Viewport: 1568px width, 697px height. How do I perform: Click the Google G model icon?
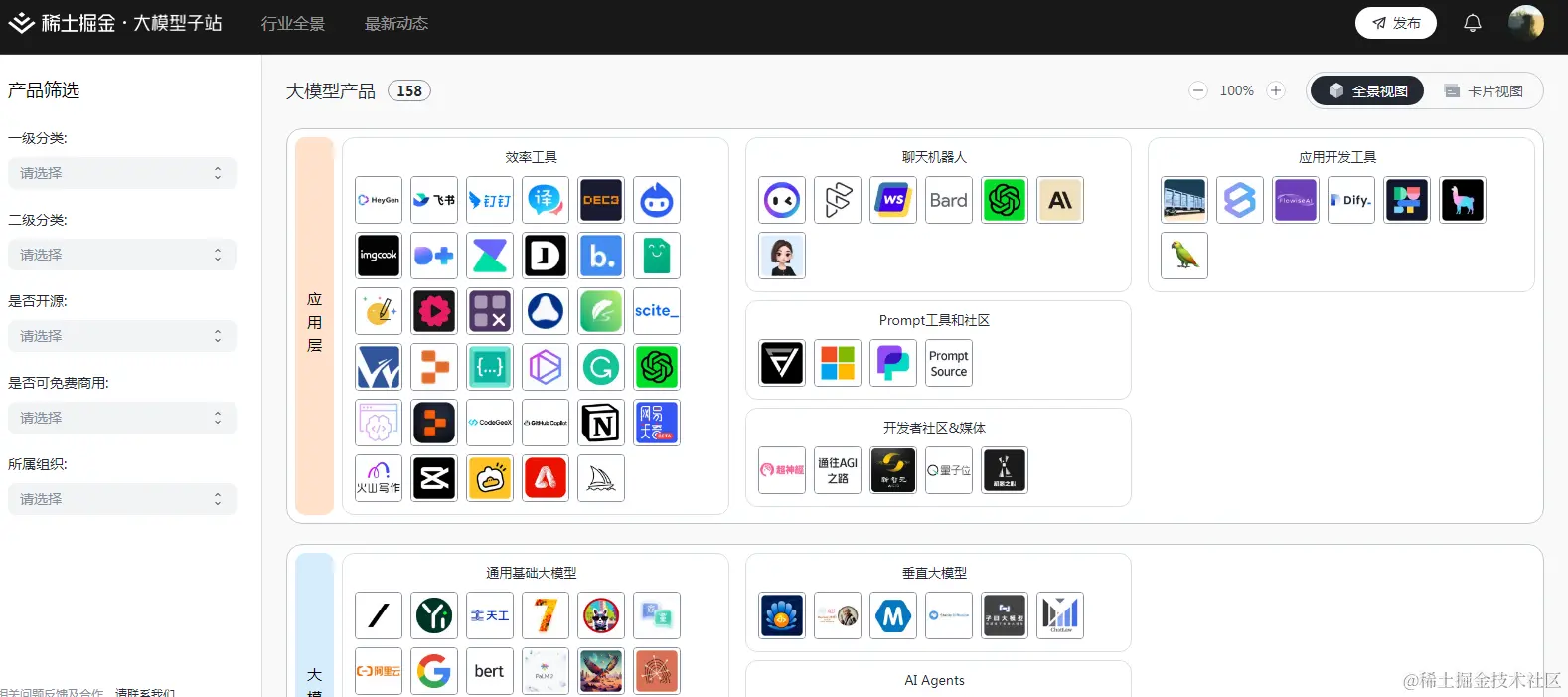coord(434,671)
